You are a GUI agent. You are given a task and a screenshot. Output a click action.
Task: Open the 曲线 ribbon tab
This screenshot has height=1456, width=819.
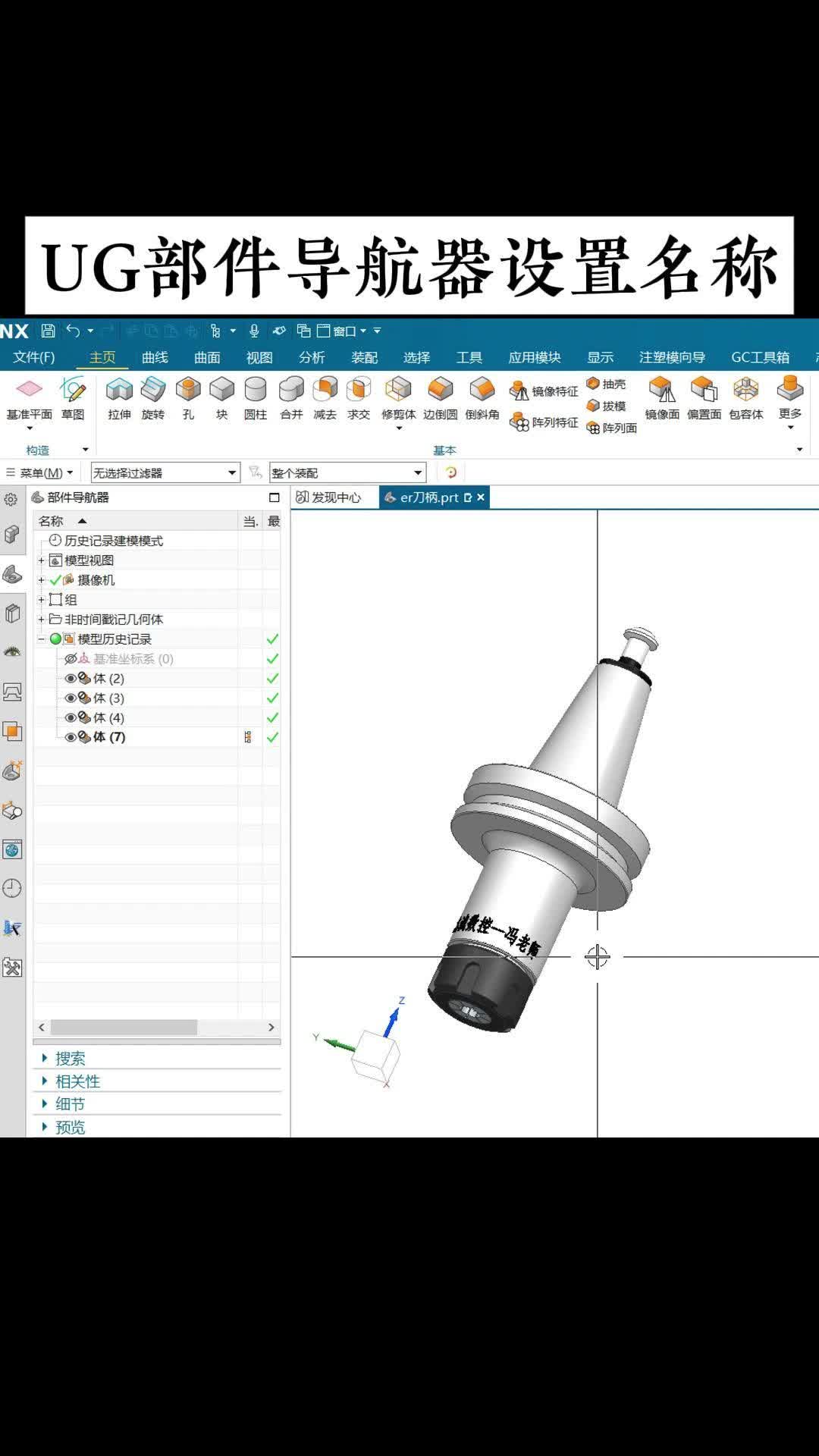(x=155, y=357)
